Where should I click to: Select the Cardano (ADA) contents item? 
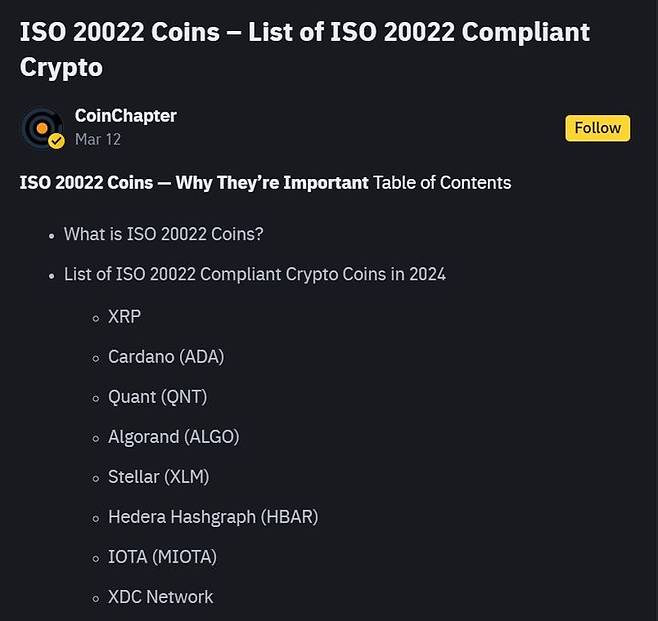click(166, 356)
